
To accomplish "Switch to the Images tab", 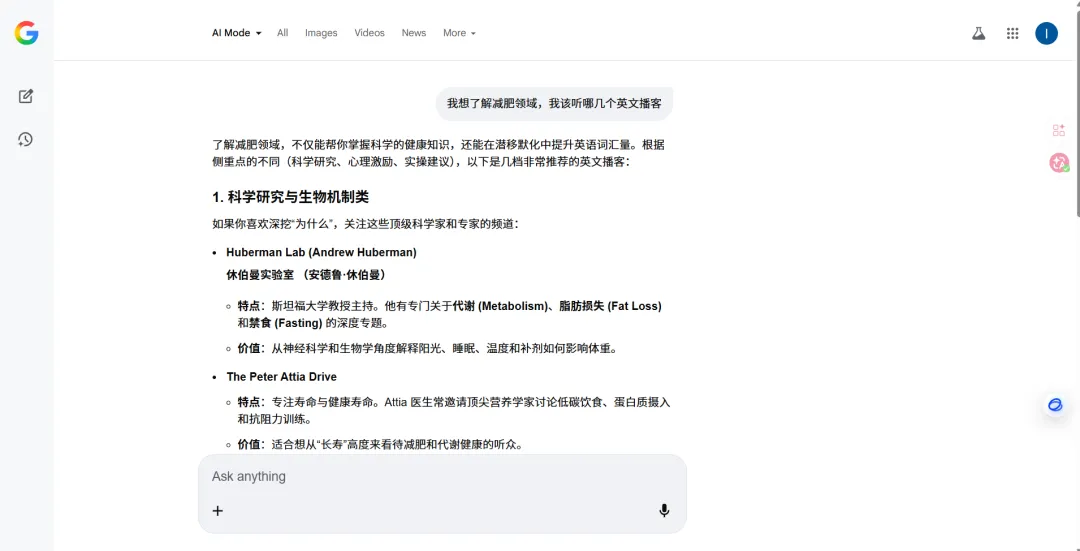I will pyautogui.click(x=321, y=33).
